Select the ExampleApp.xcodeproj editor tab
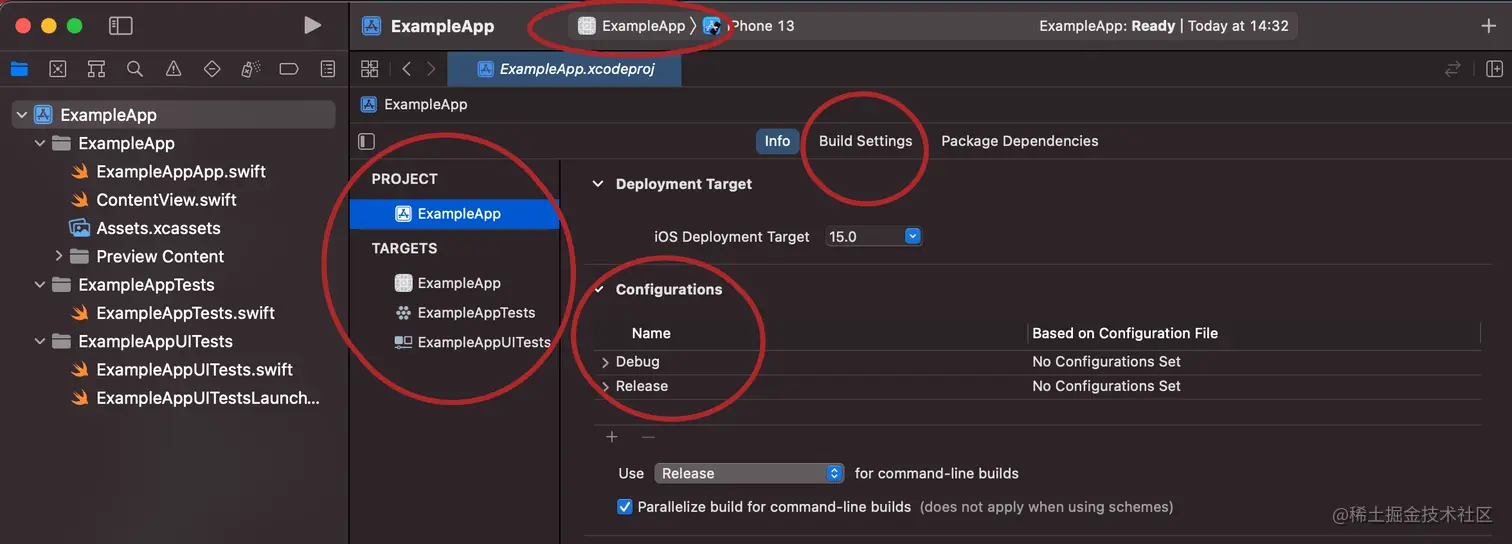This screenshot has height=544, width=1512. coord(564,69)
